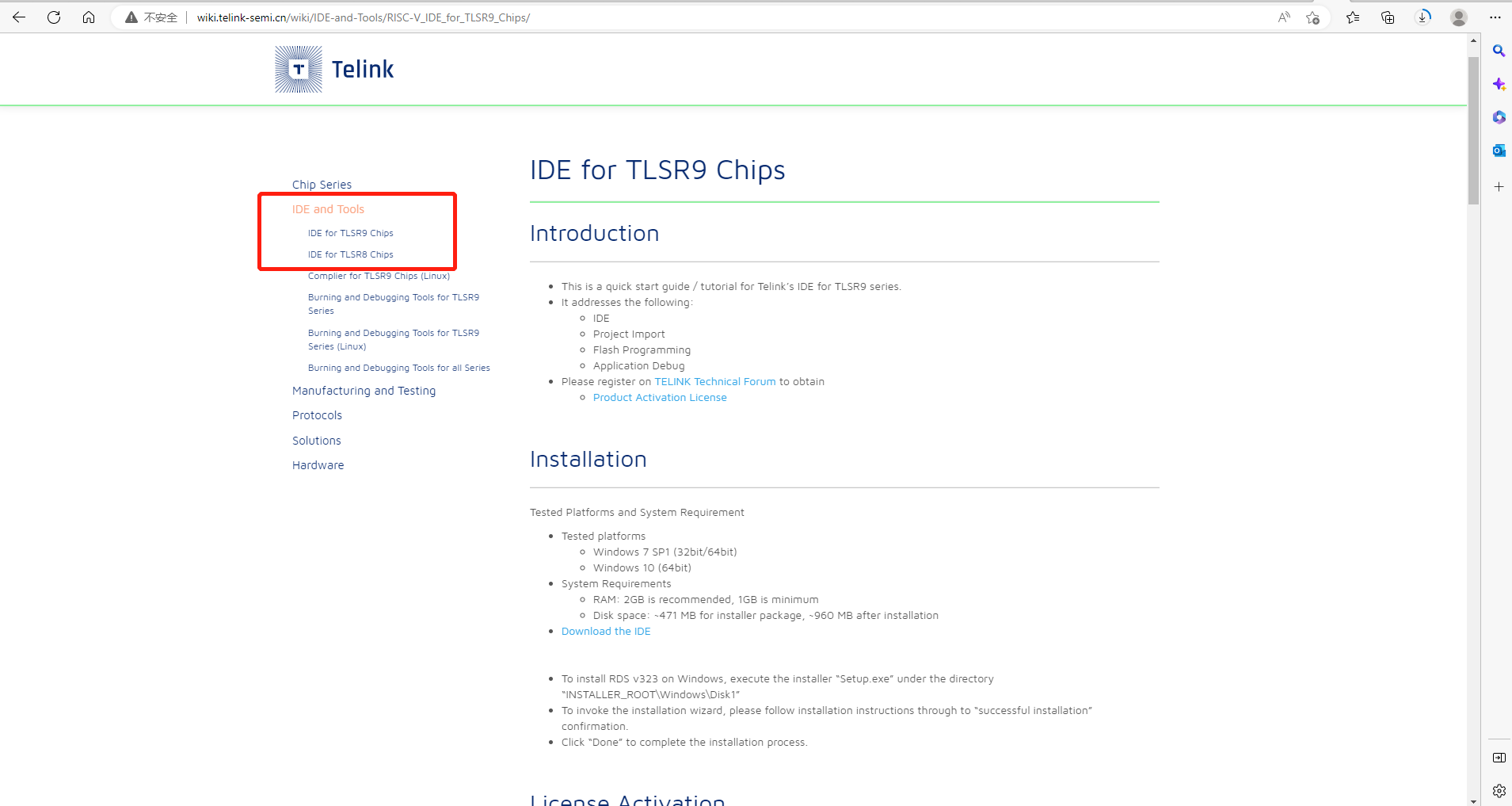This screenshot has height=806, width=1512.
Task: Toggle adding this page to favorites
Action: 1312,17
